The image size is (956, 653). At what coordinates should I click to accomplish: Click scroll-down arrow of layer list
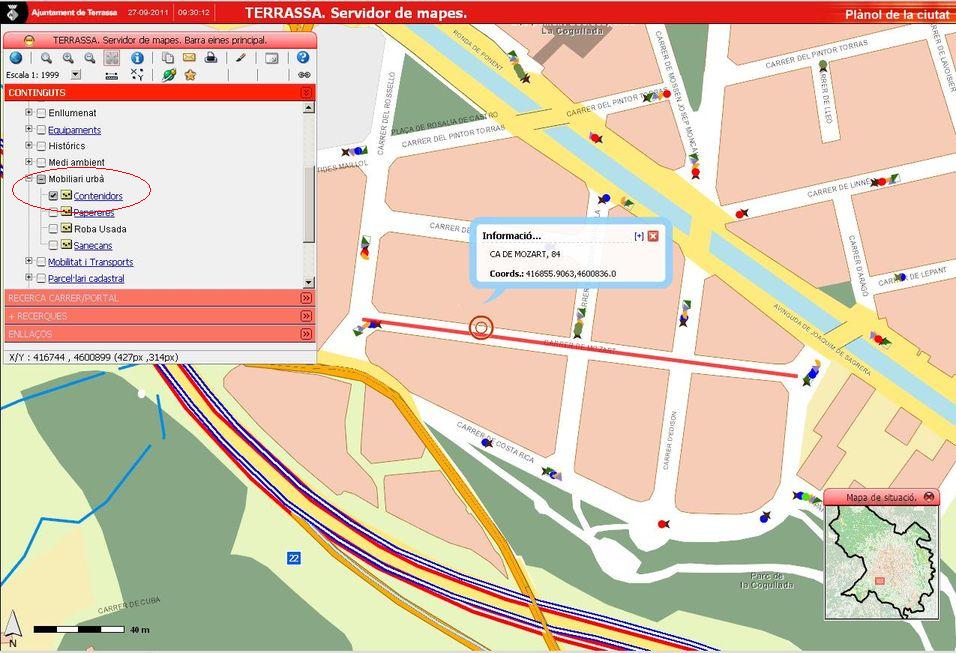[x=309, y=282]
